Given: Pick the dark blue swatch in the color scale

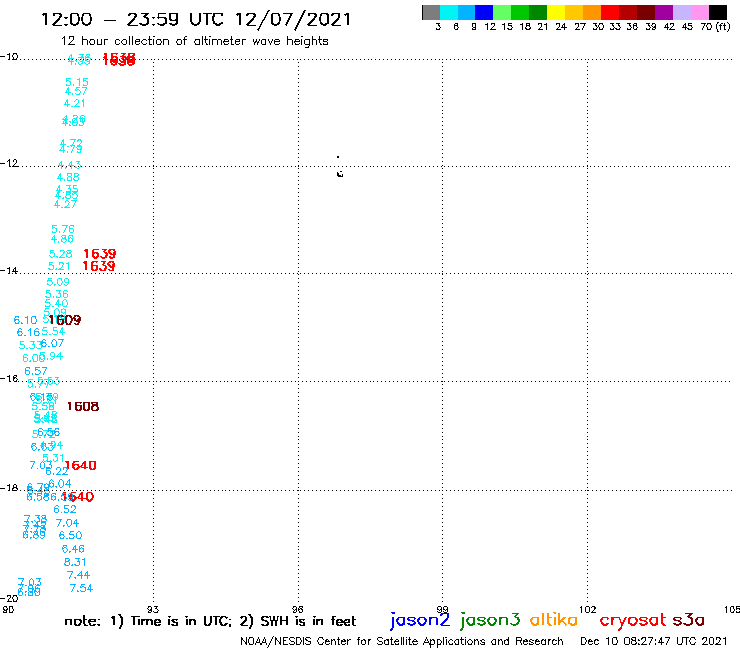Looking at the screenshot, I should coord(484,12).
